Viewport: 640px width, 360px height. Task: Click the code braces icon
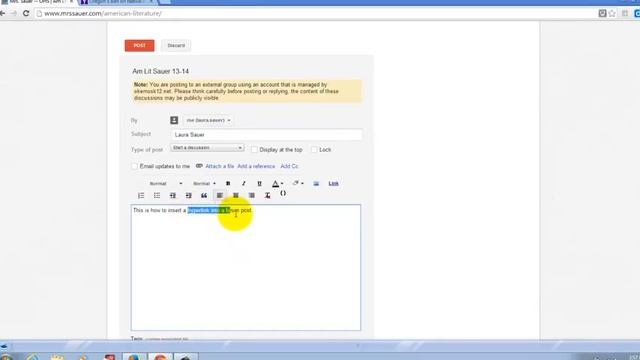(283, 194)
